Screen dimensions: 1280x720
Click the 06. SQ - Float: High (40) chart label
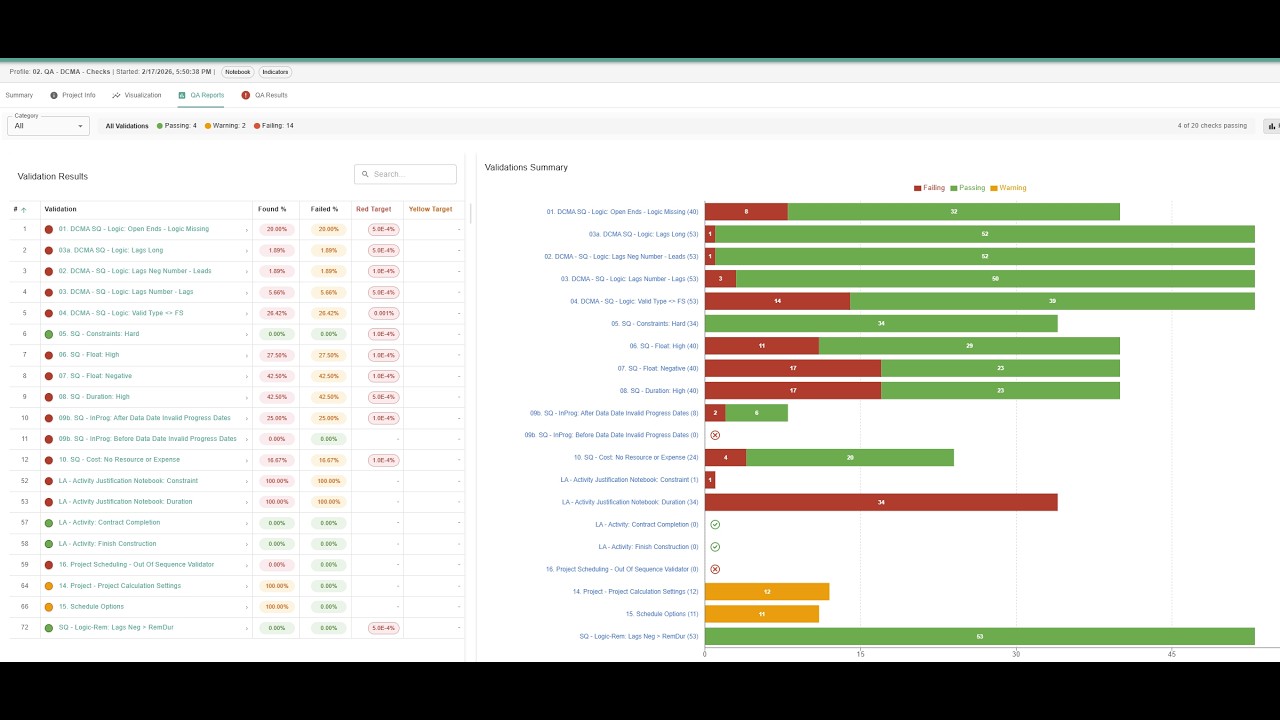664,346
